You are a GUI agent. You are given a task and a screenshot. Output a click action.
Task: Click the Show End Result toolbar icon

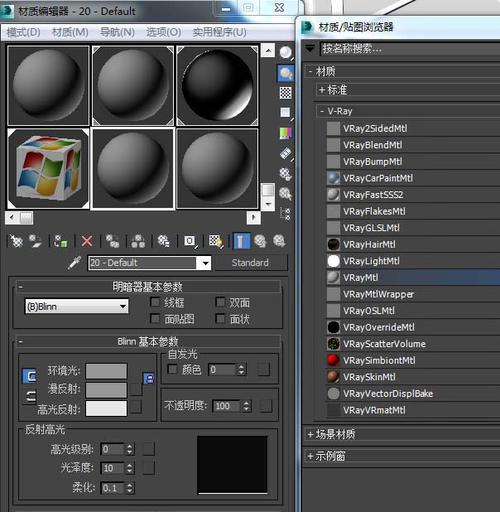(241, 241)
